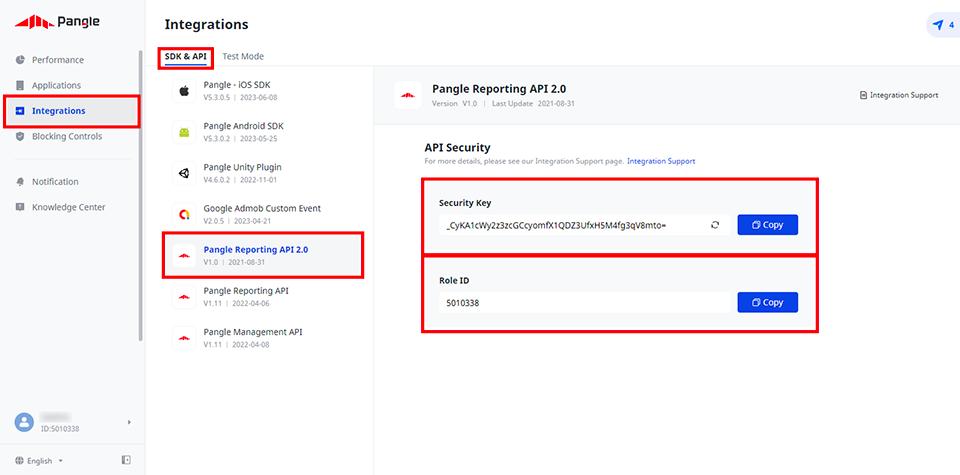960x475 pixels.
Task: Click the Notification bell icon
Action: pos(20,182)
